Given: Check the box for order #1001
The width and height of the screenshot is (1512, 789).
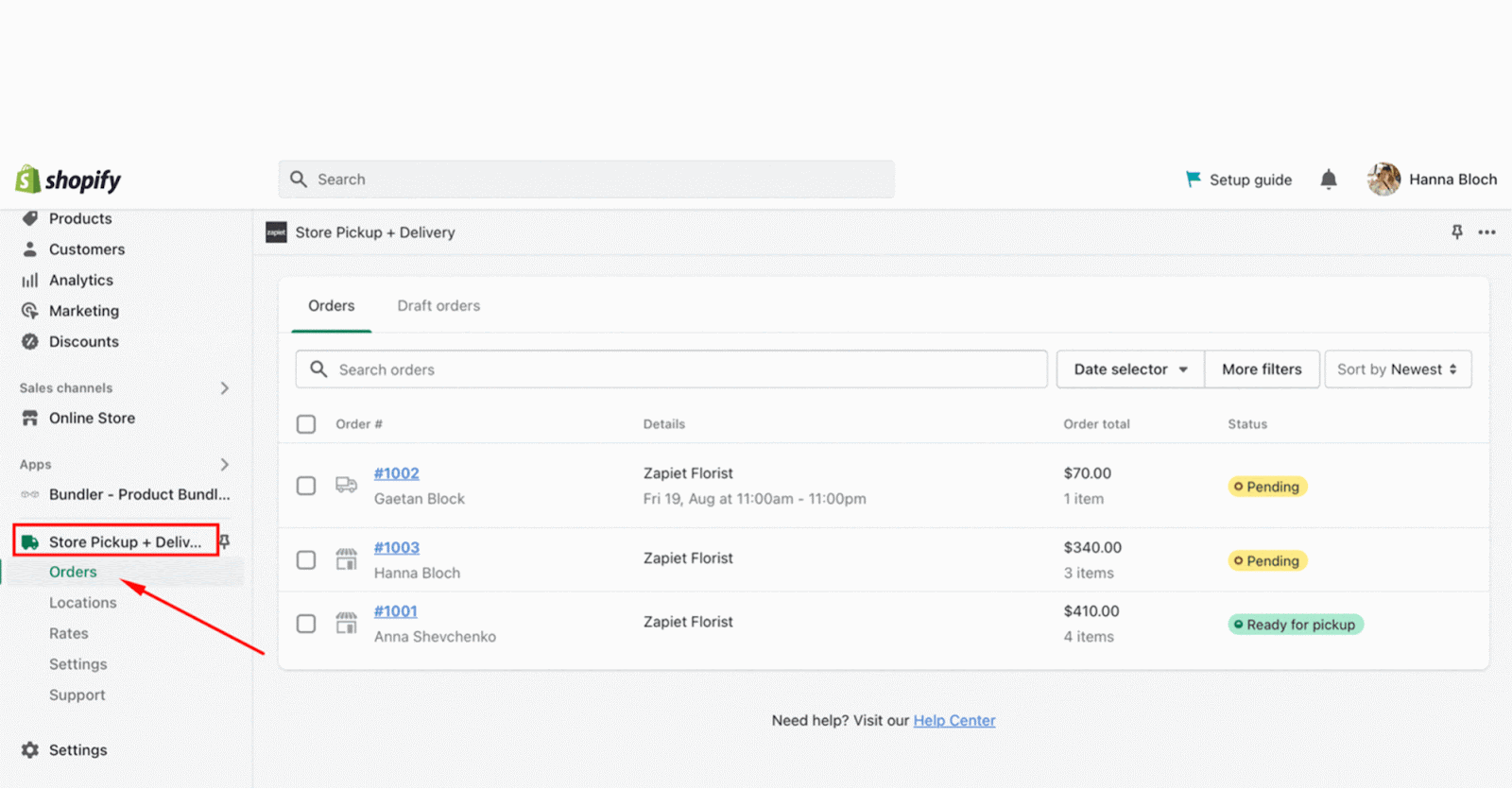Looking at the screenshot, I should click(x=306, y=624).
